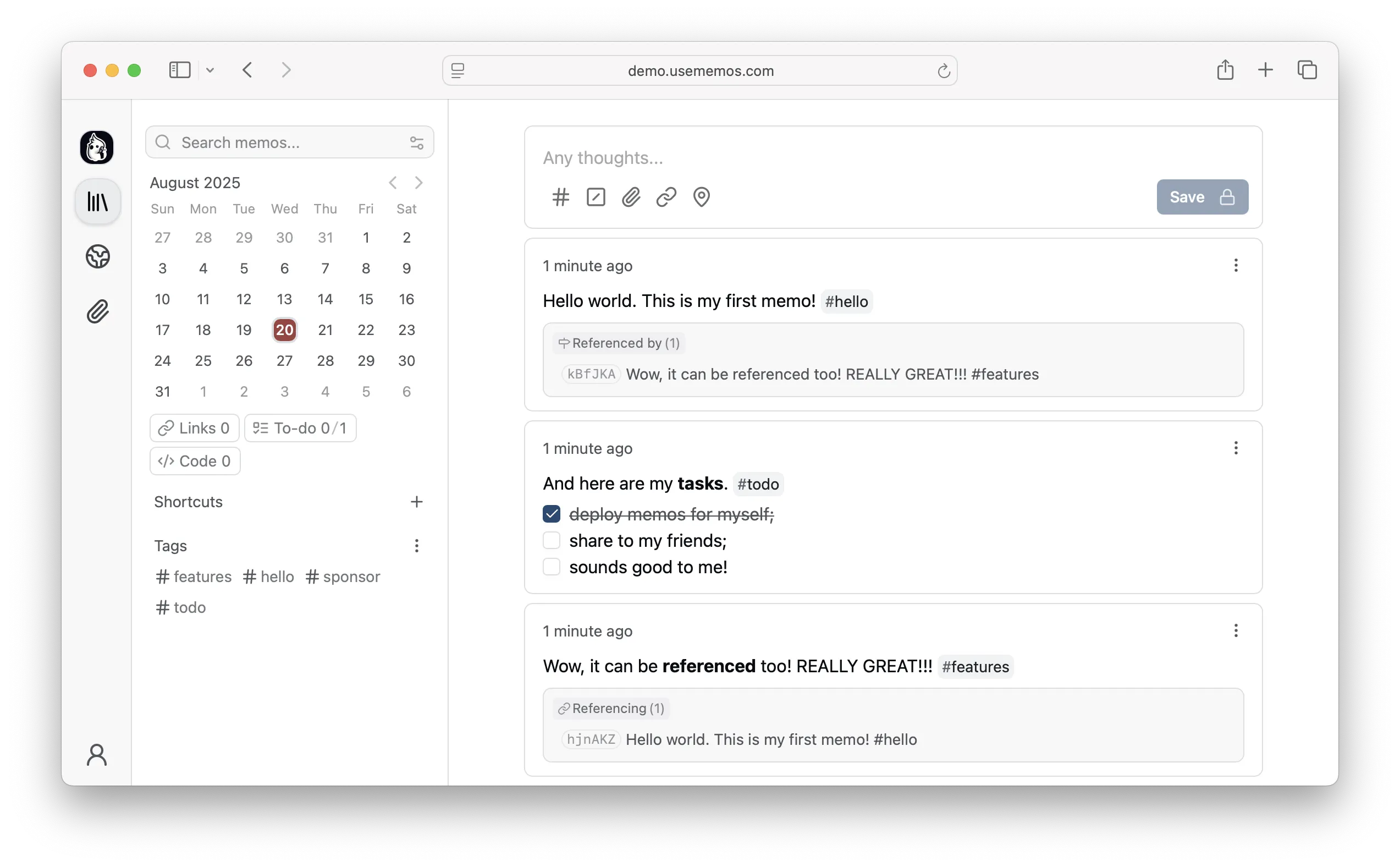
Task: Go to previous month in the calendar
Action: [x=393, y=182]
